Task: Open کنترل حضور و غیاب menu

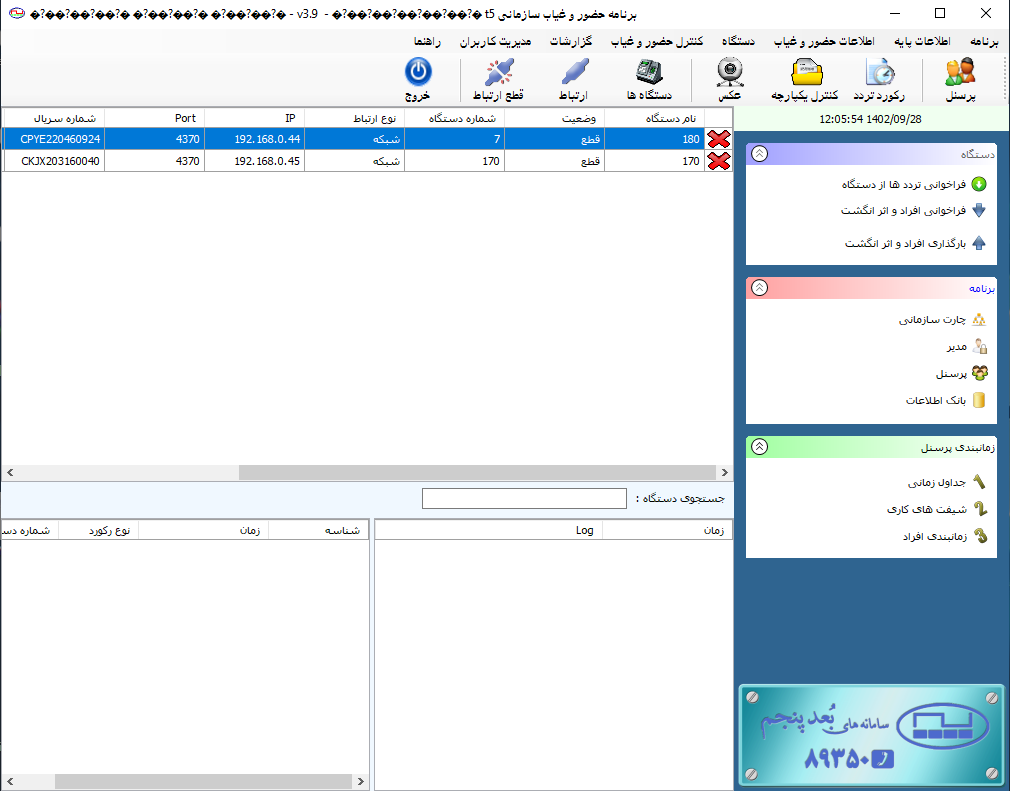Action: click(x=656, y=41)
